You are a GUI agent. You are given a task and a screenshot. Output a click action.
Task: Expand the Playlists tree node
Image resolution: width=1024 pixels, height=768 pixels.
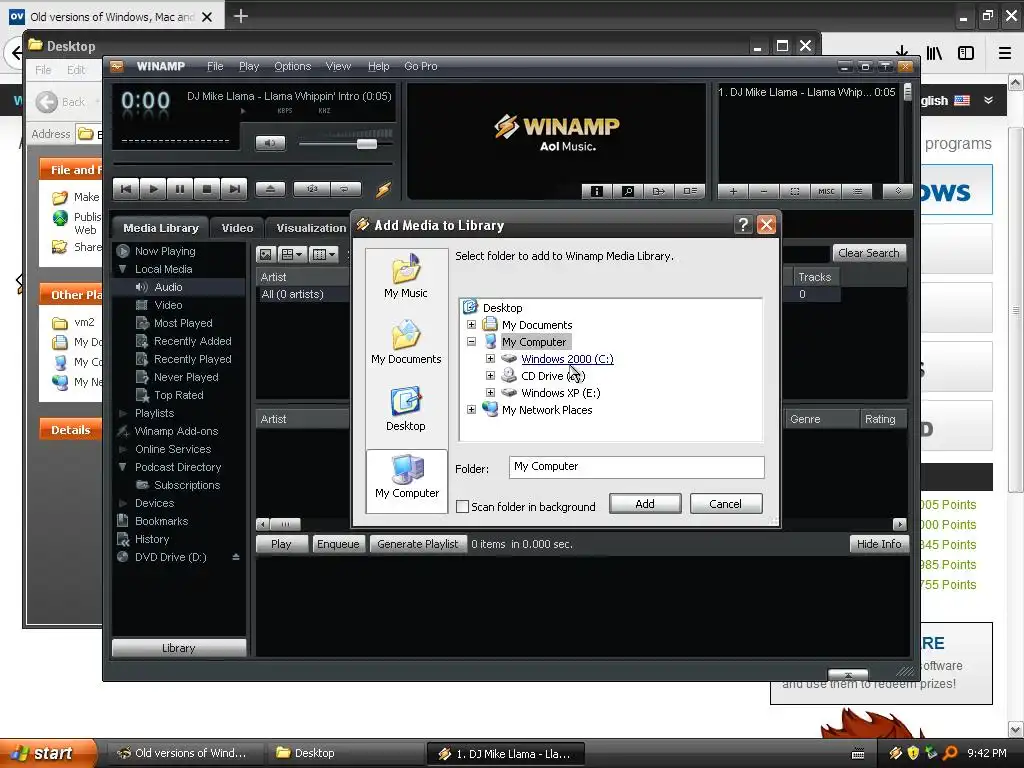[122, 413]
